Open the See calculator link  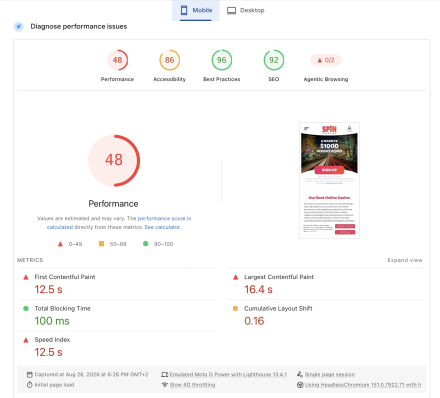pyautogui.click(x=162, y=227)
